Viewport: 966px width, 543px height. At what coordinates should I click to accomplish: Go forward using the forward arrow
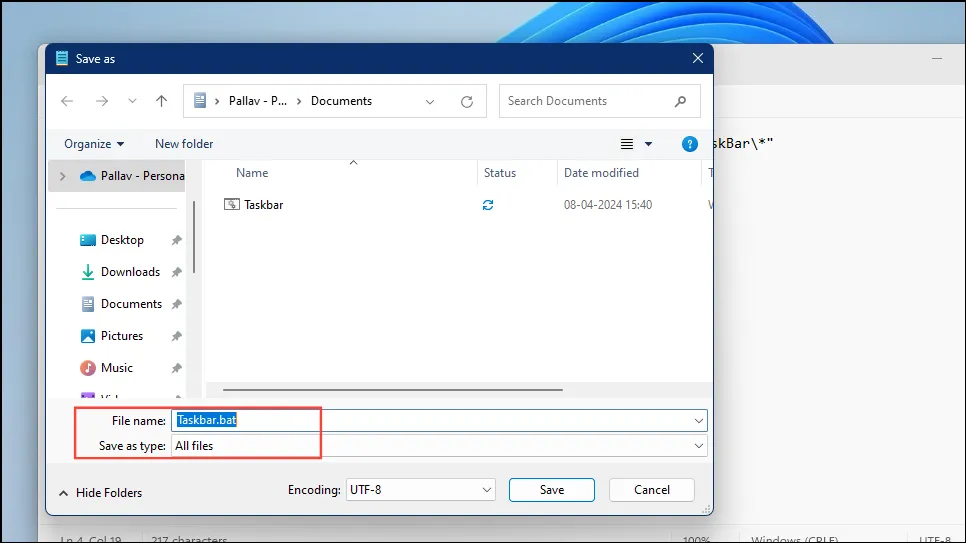pos(102,101)
